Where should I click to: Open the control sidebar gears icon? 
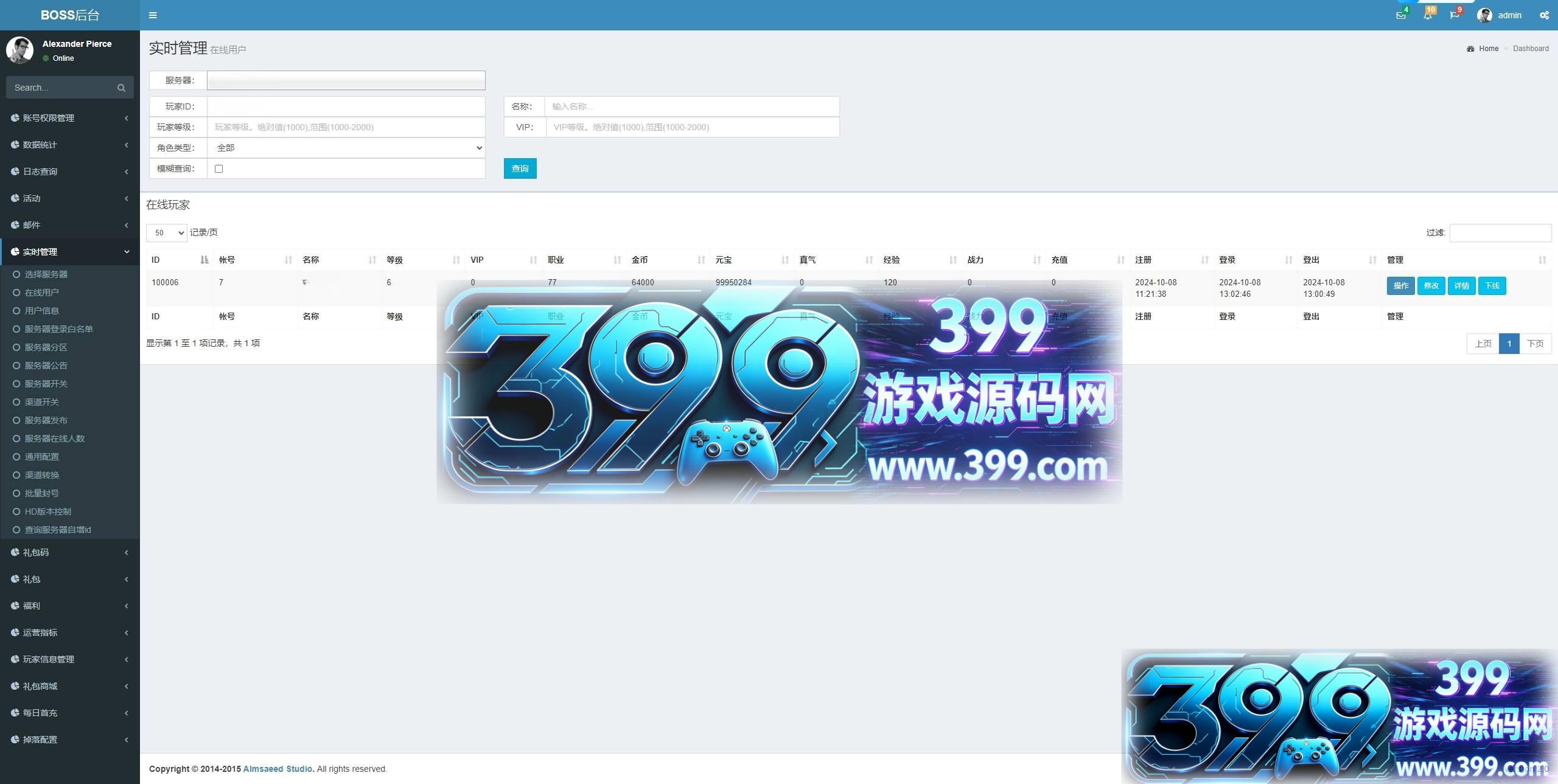pos(1544,15)
